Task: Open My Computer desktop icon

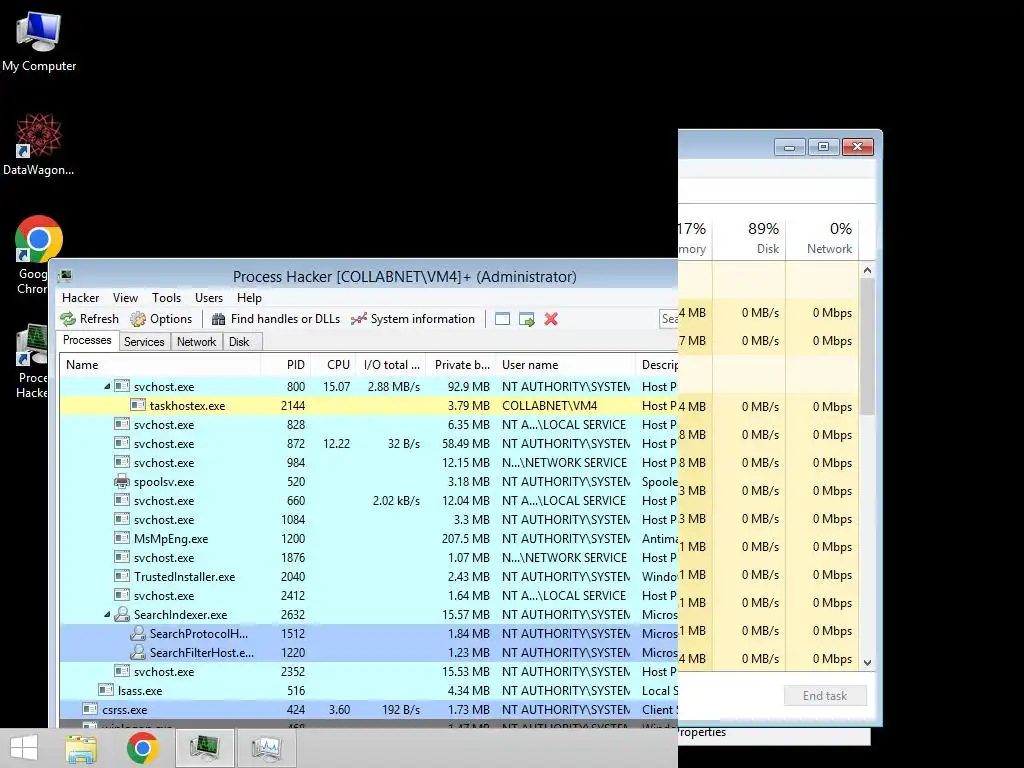Action: click(39, 42)
